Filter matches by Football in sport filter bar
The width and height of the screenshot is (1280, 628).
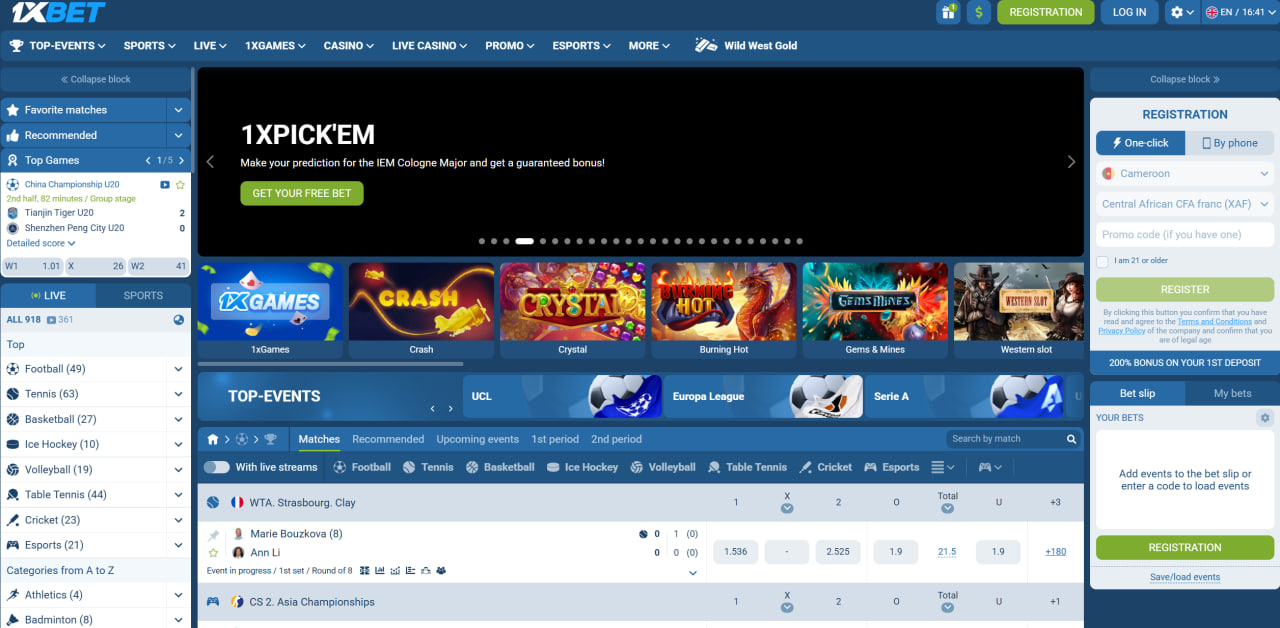point(362,467)
